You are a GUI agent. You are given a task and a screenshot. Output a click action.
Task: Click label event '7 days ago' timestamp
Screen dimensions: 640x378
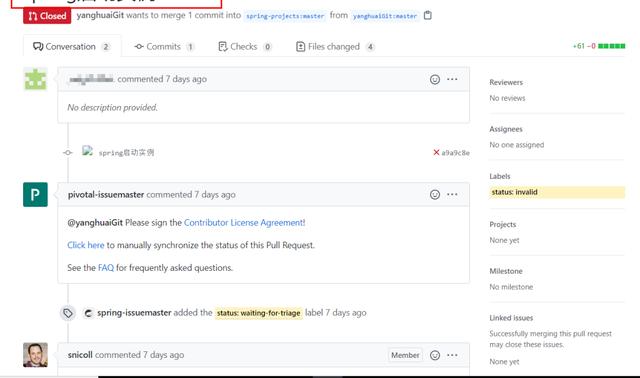tap(346, 313)
